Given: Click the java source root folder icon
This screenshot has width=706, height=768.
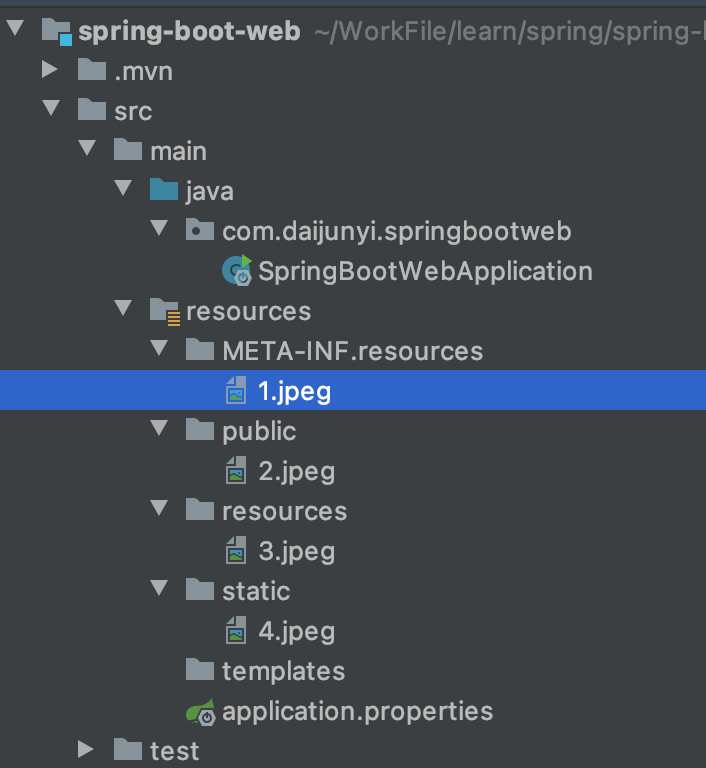Looking at the screenshot, I should click(x=163, y=191).
